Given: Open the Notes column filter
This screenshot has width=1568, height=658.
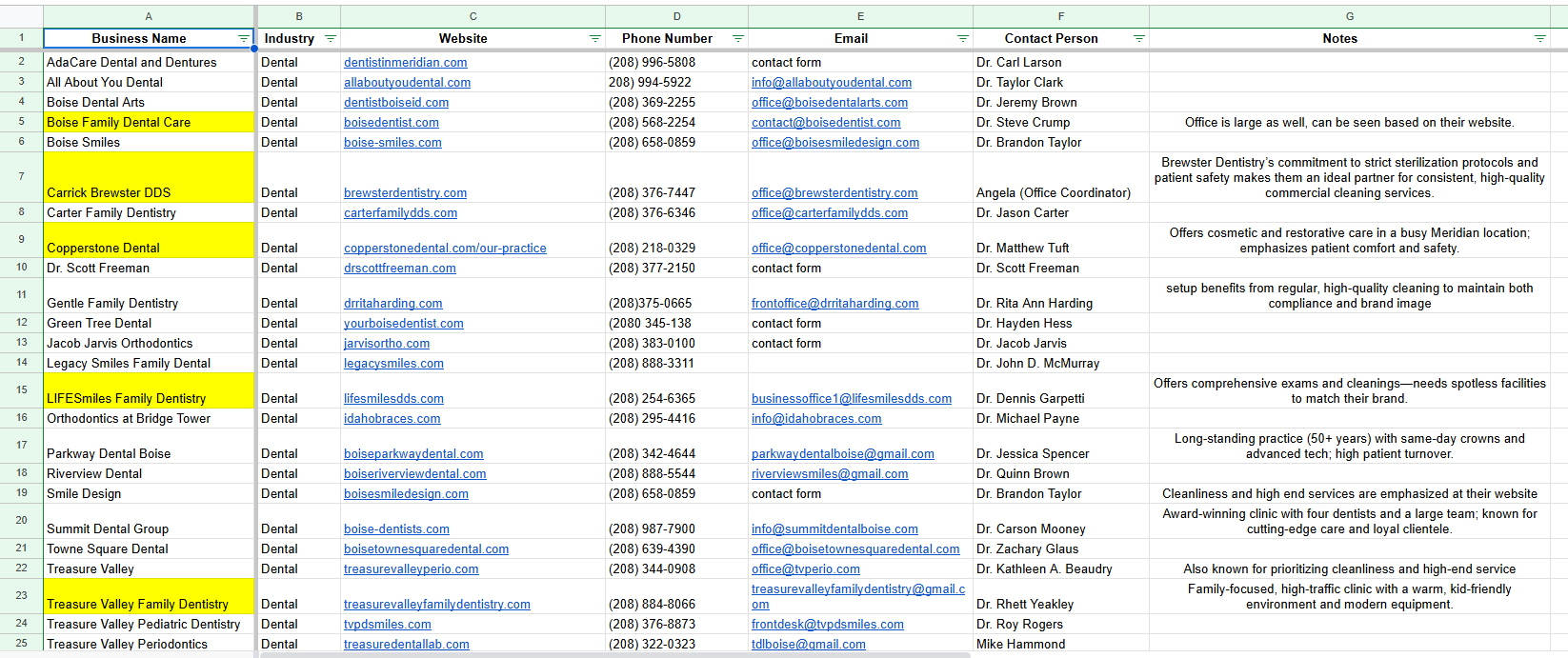Looking at the screenshot, I should [1540, 39].
